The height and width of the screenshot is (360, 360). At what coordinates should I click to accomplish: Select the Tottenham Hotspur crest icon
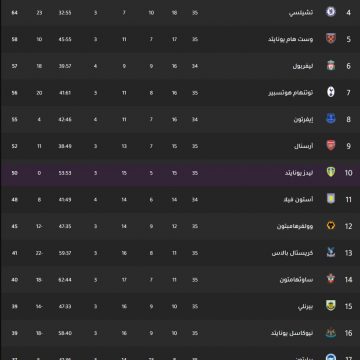330,92
